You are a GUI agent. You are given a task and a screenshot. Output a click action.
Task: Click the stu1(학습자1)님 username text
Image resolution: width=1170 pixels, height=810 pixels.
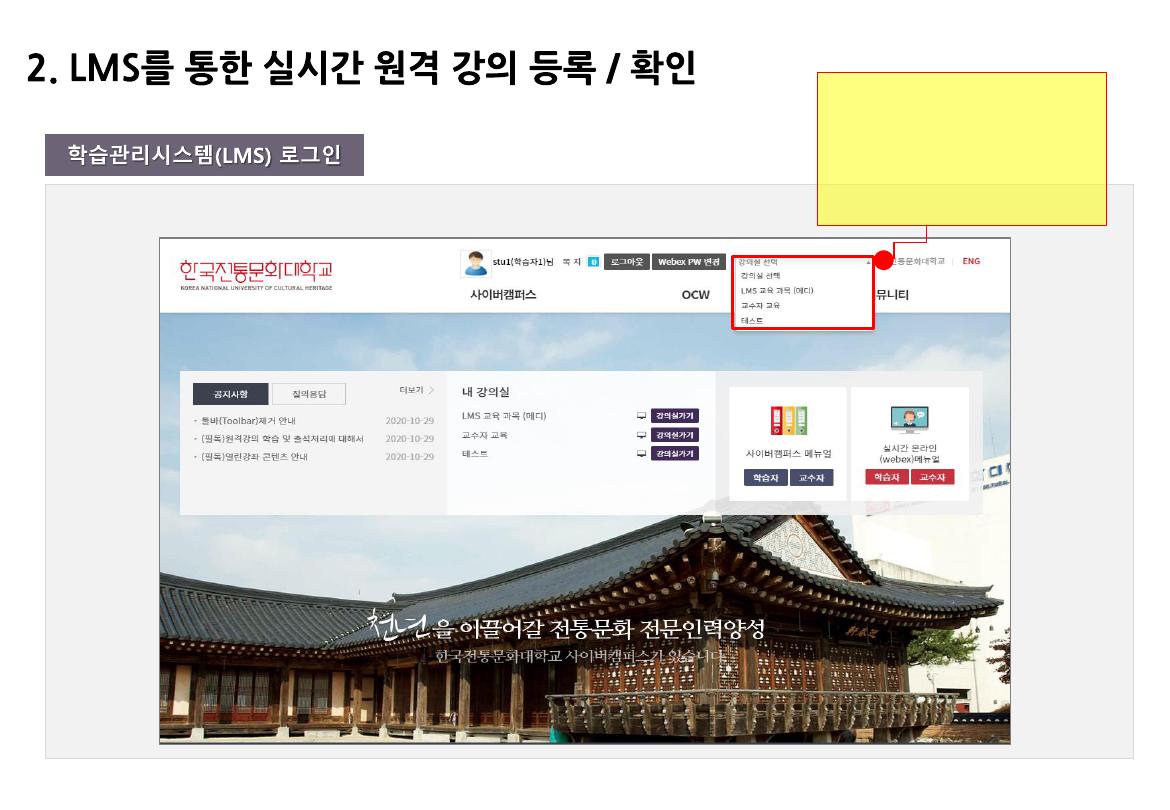[x=523, y=262]
